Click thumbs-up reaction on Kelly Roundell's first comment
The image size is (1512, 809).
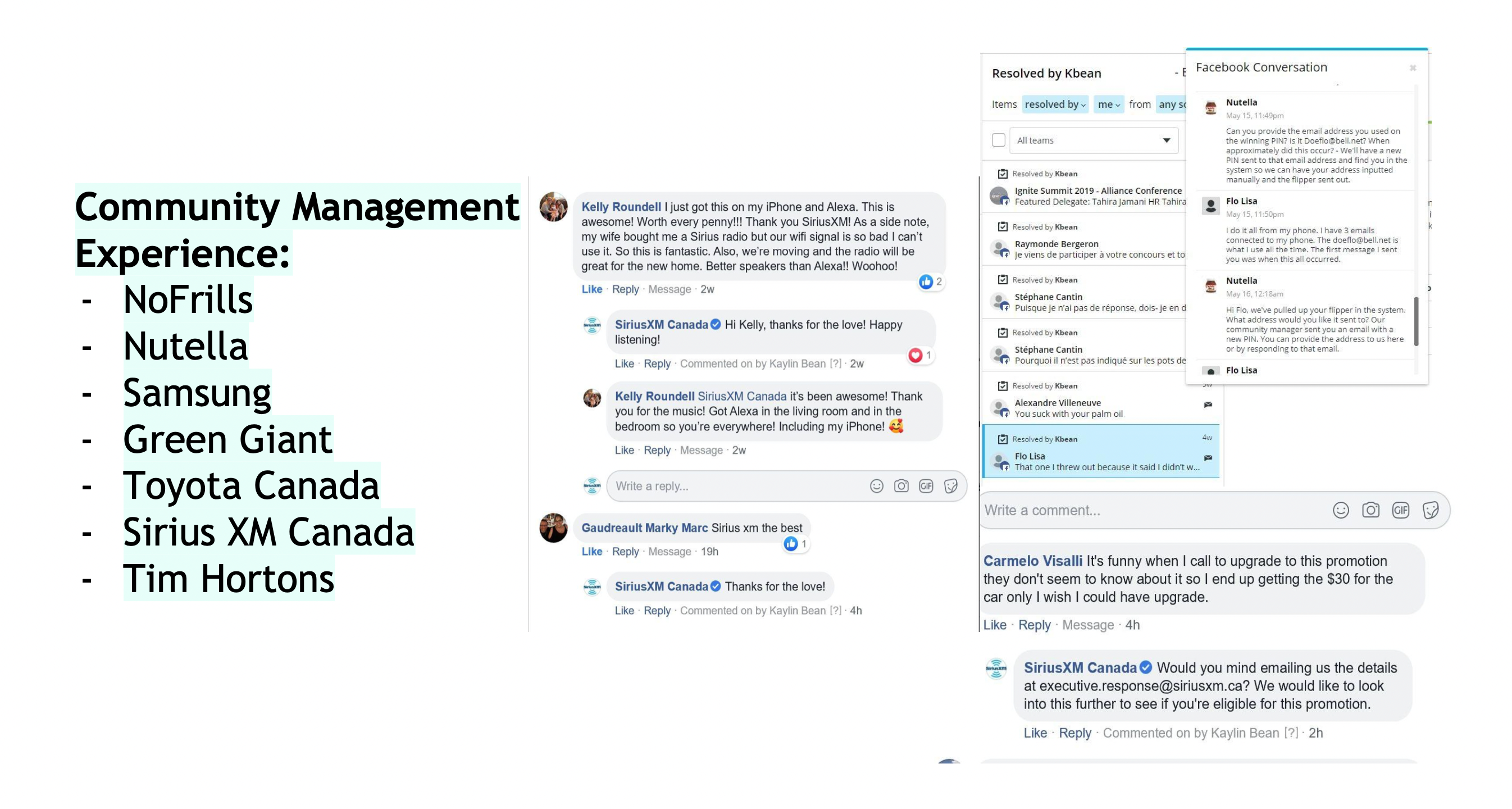(926, 282)
